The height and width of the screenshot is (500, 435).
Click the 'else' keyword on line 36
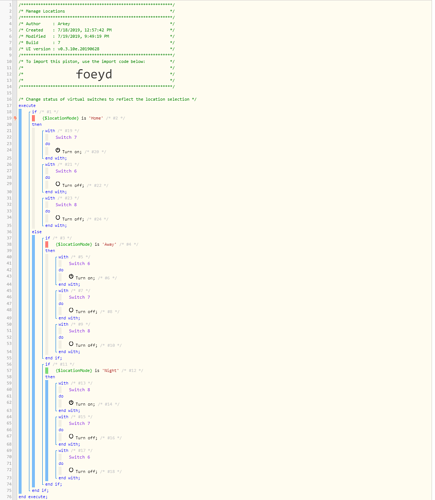(37, 232)
